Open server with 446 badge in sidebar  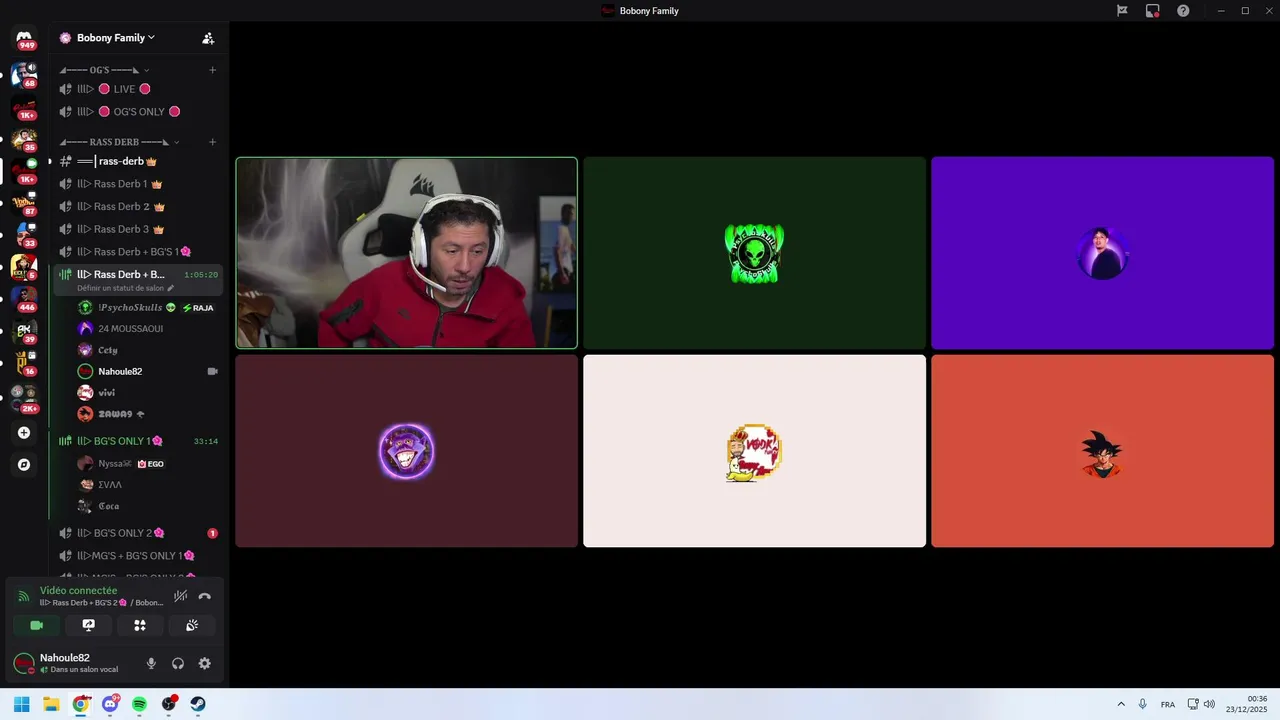point(24,298)
